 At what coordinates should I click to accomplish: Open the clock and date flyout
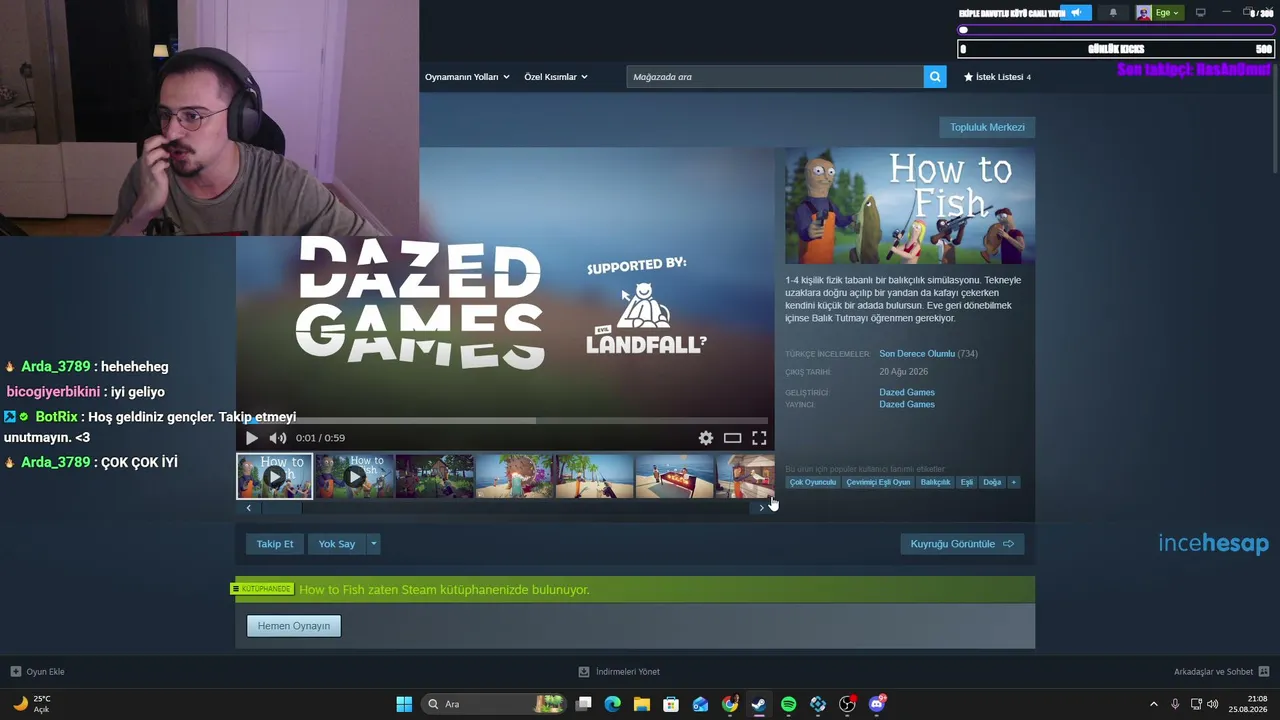pyautogui.click(x=1249, y=704)
